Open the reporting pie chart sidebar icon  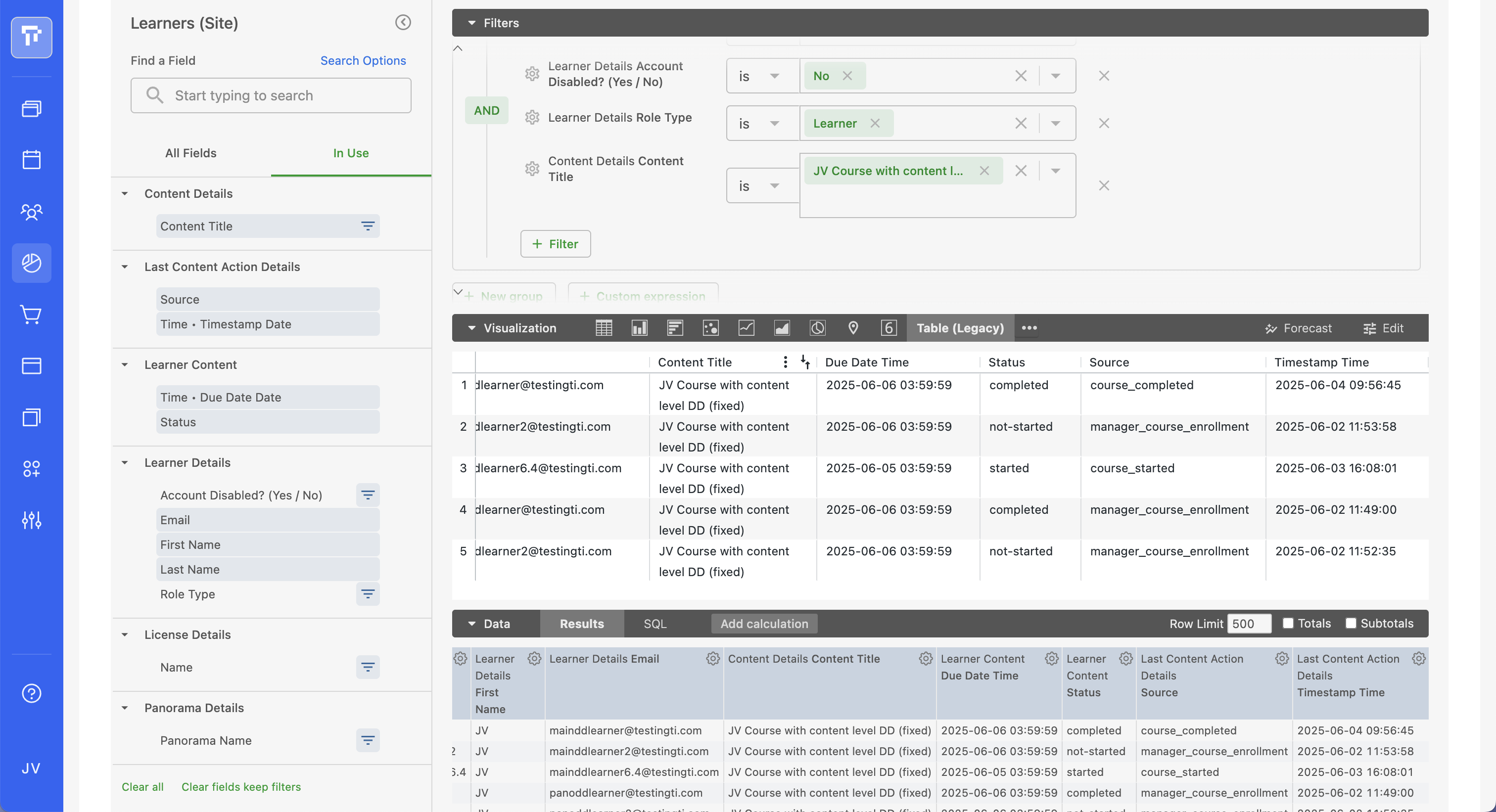pyautogui.click(x=31, y=263)
